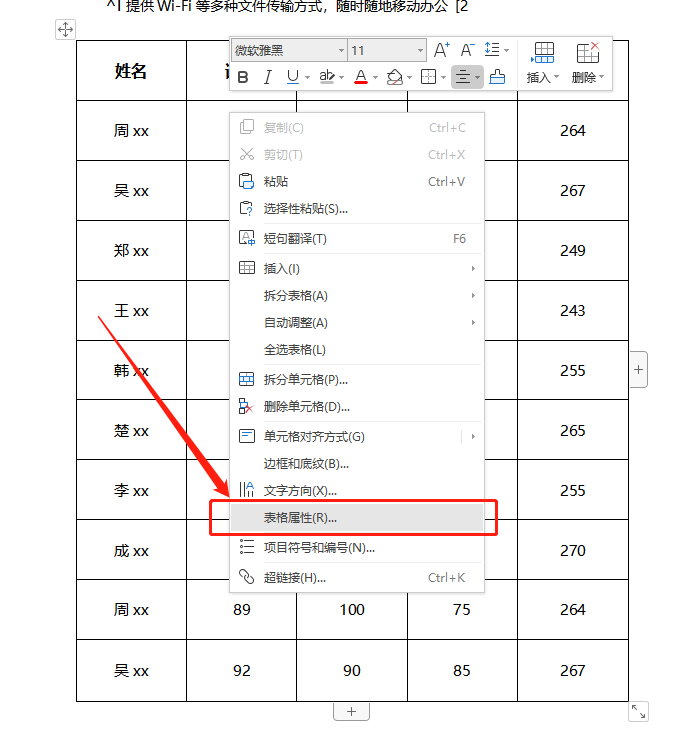
Task: Click the borders icon
Action: tap(428, 77)
